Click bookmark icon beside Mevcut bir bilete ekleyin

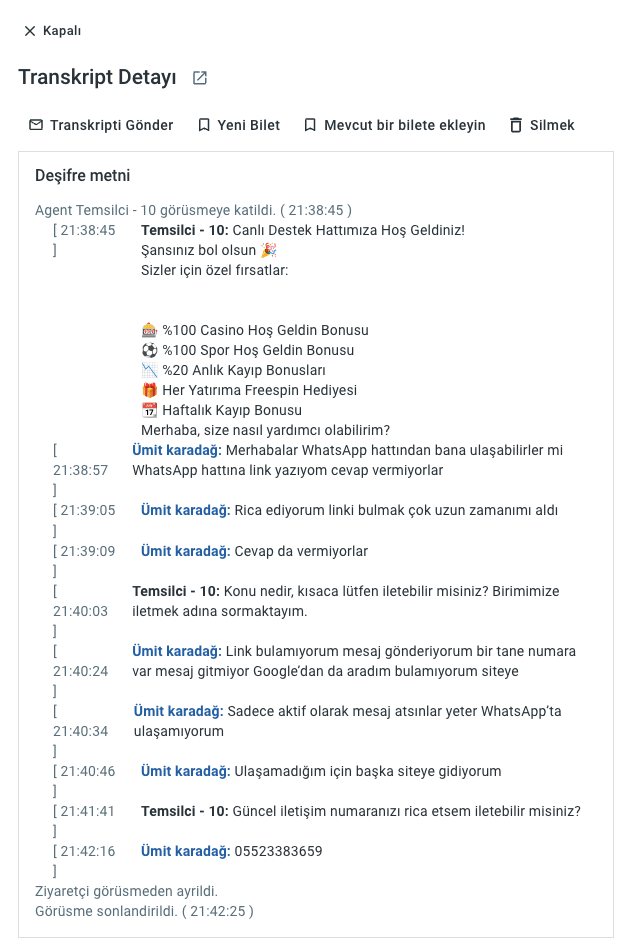click(x=310, y=125)
